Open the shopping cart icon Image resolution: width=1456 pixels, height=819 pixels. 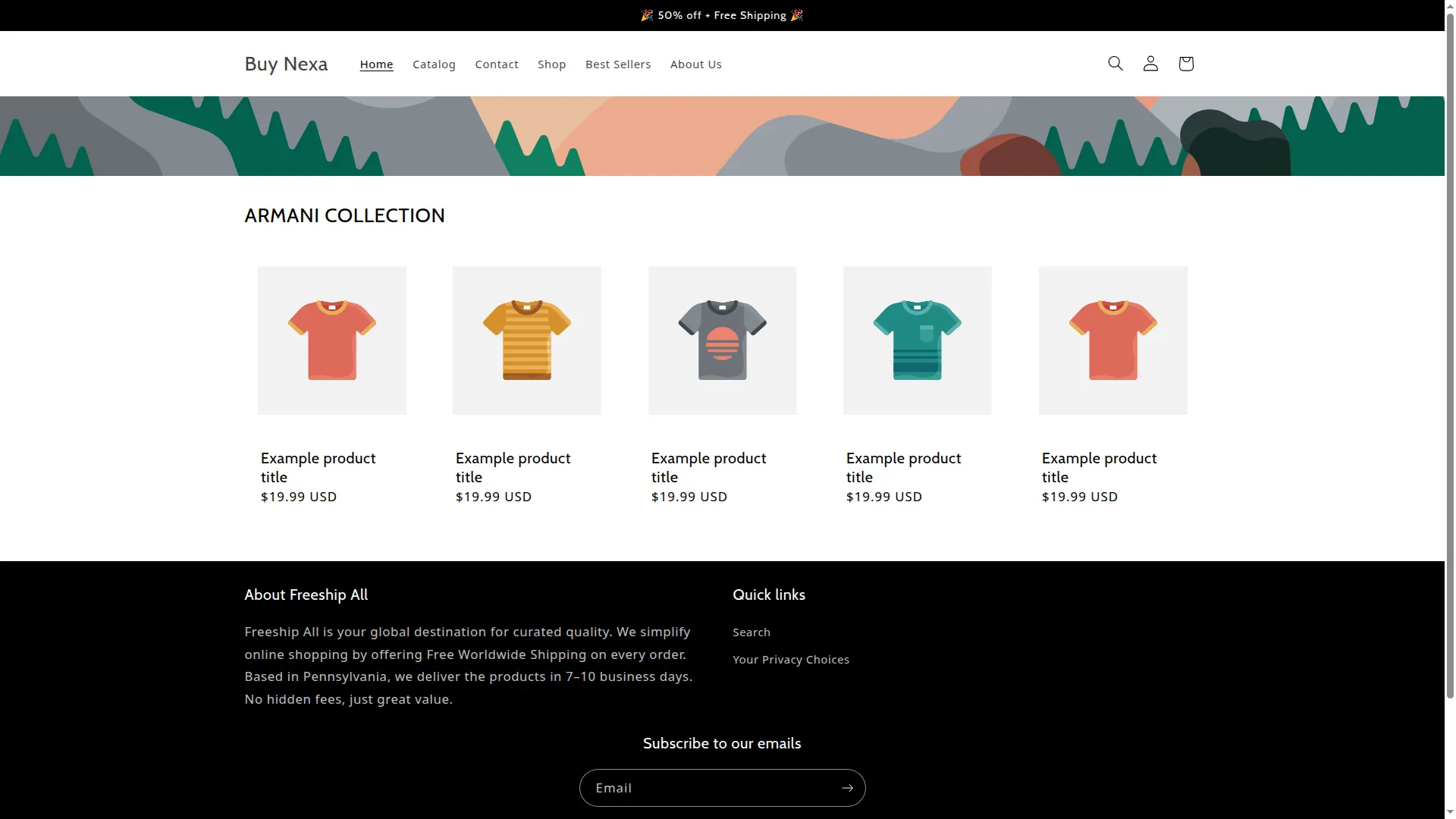(1186, 64)
